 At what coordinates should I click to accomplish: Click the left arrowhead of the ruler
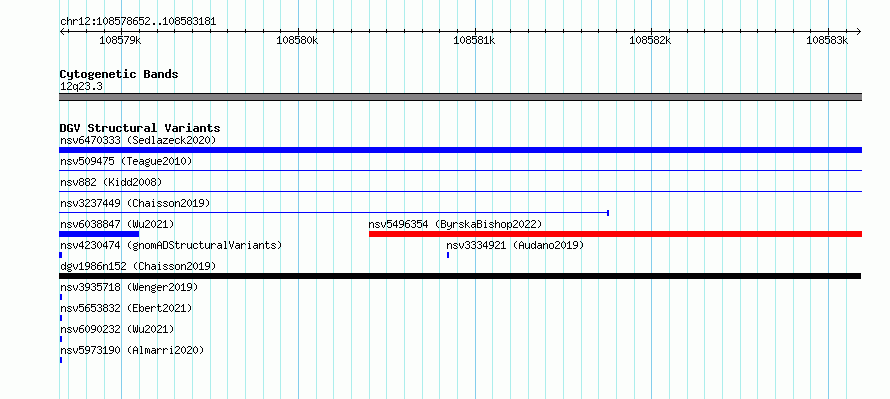[x=62, y=31]
